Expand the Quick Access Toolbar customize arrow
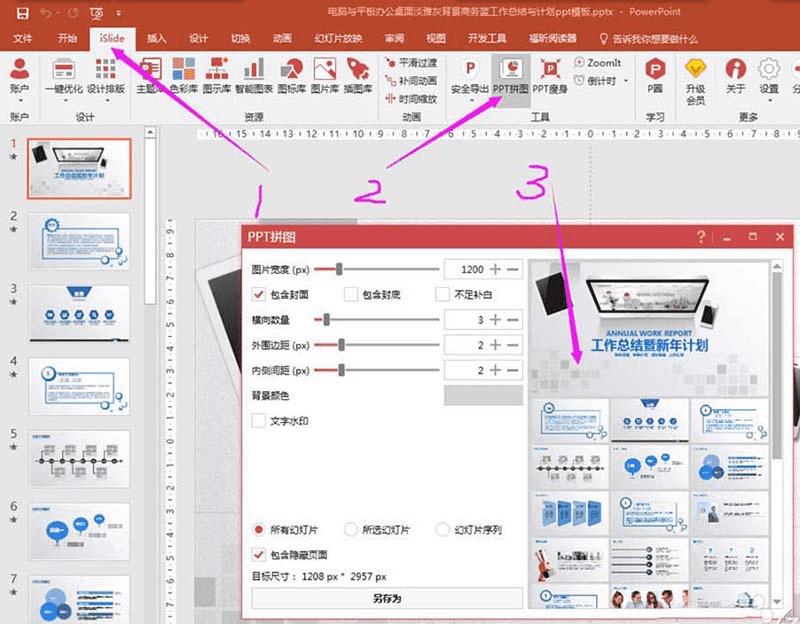This screenshot has height=624, width=800. pyautogui.click(x=118, y=13)
